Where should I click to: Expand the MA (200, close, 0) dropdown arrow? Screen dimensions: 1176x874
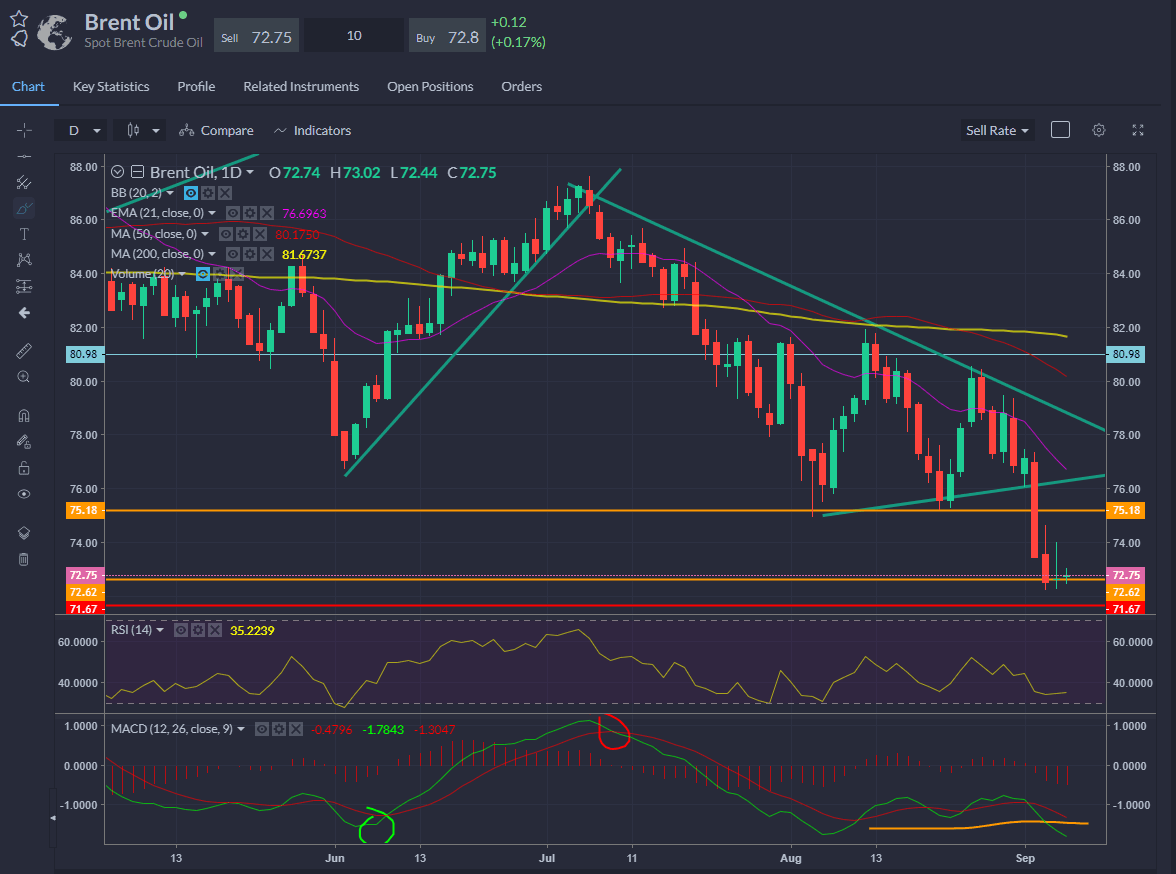click(x=212, y=254)
